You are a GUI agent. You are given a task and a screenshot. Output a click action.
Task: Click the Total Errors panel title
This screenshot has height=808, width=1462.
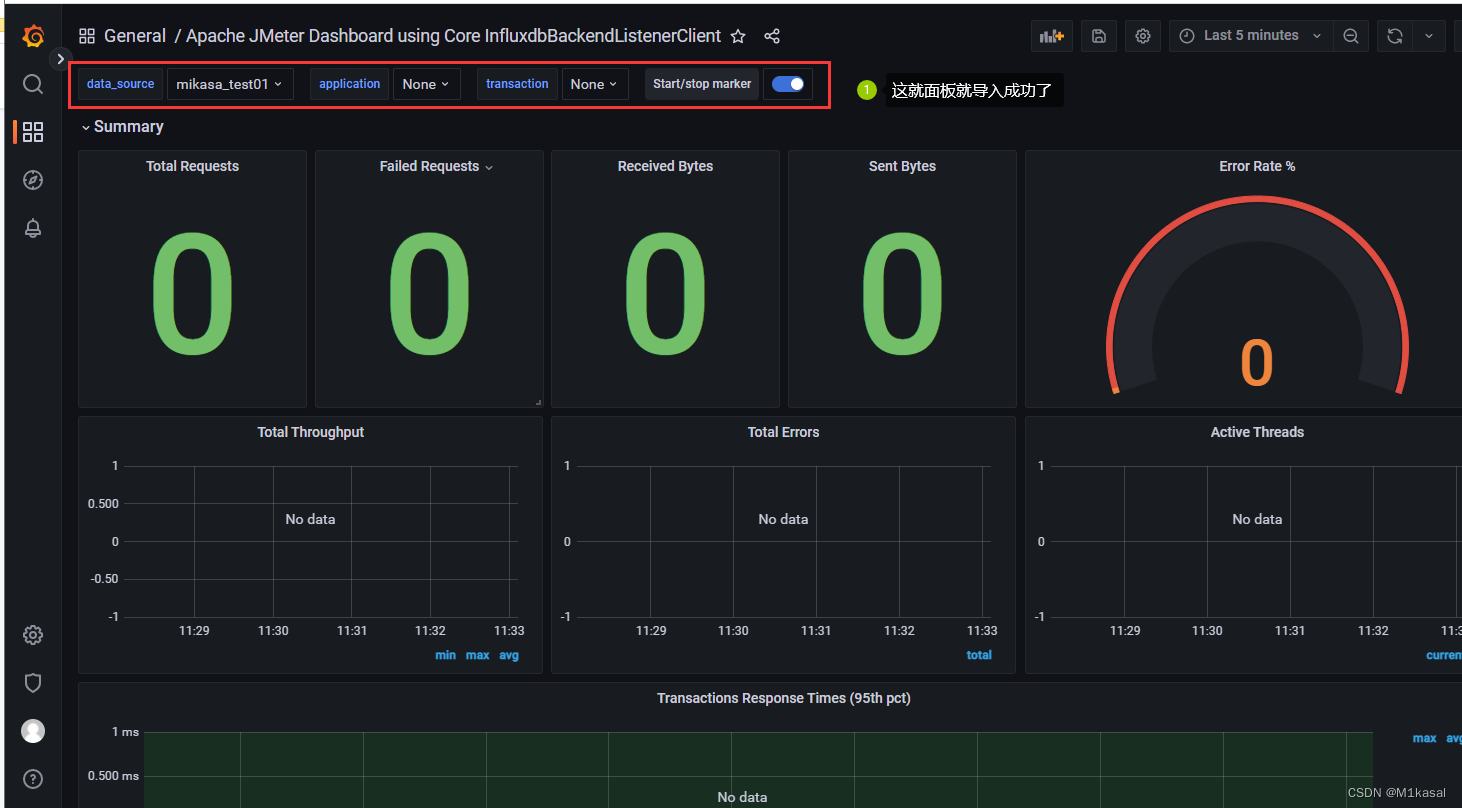(783, 432)
